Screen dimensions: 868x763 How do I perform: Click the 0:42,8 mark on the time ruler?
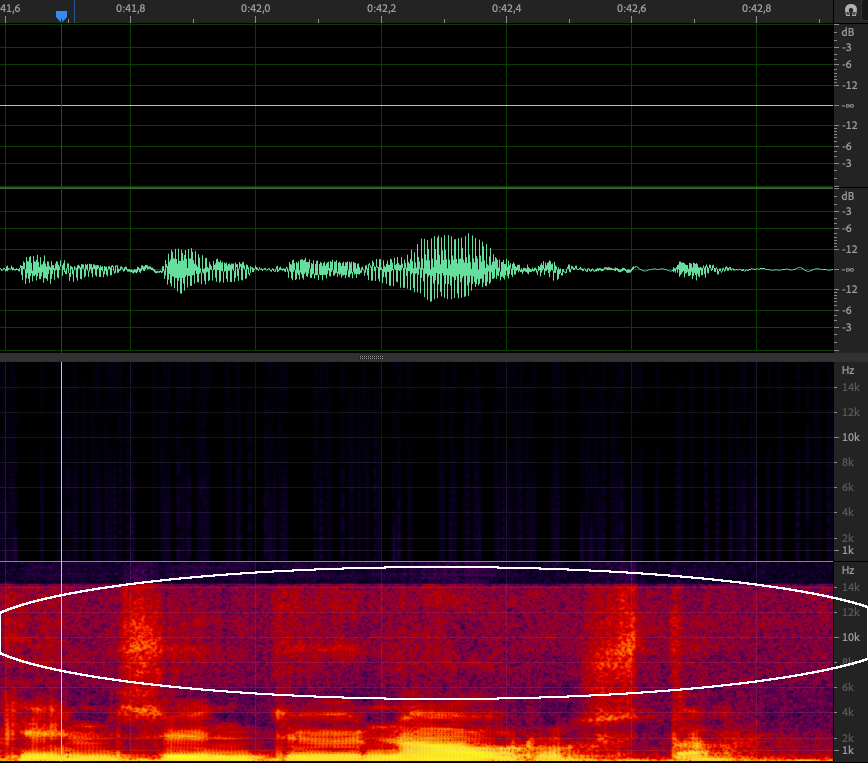756,9
